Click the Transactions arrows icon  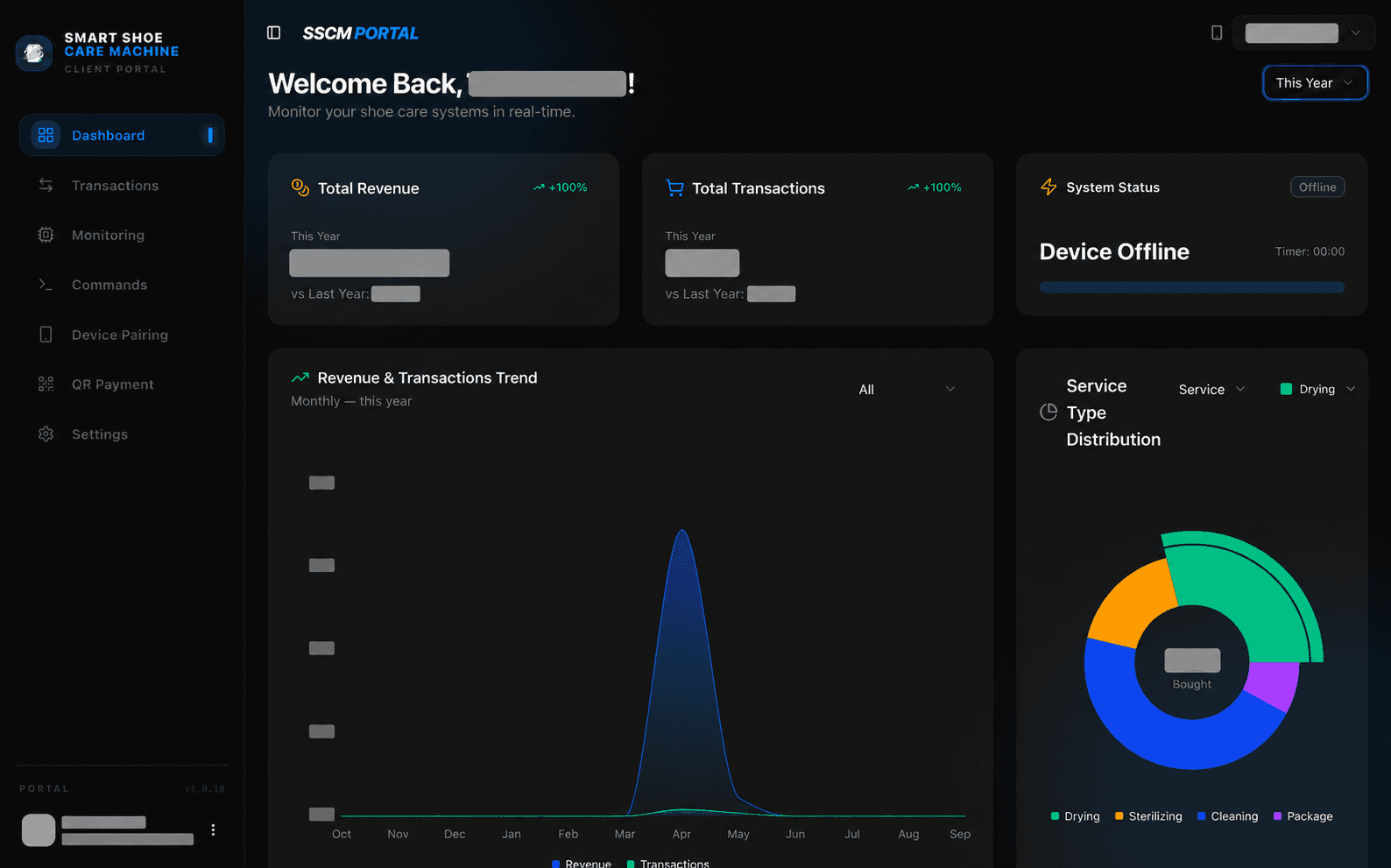point(46,185)
